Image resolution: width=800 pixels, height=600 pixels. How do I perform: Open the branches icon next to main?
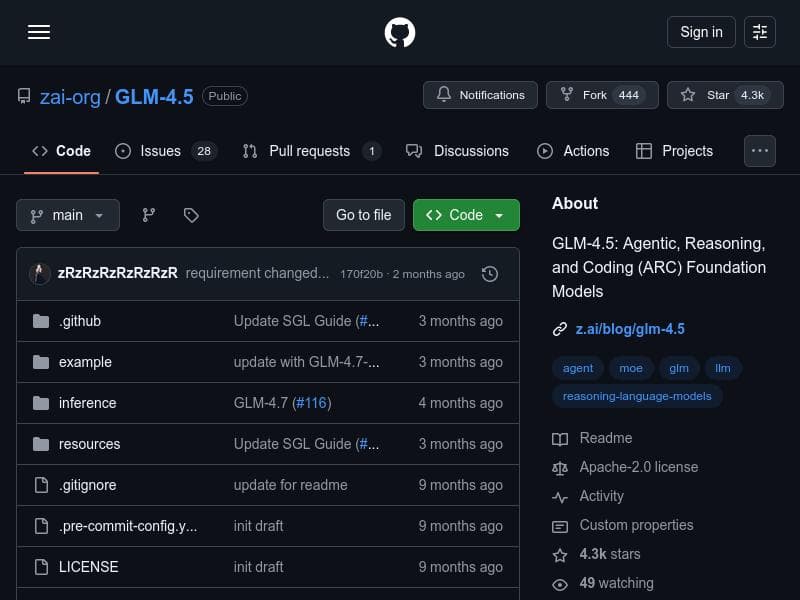[x=148, y=215]
